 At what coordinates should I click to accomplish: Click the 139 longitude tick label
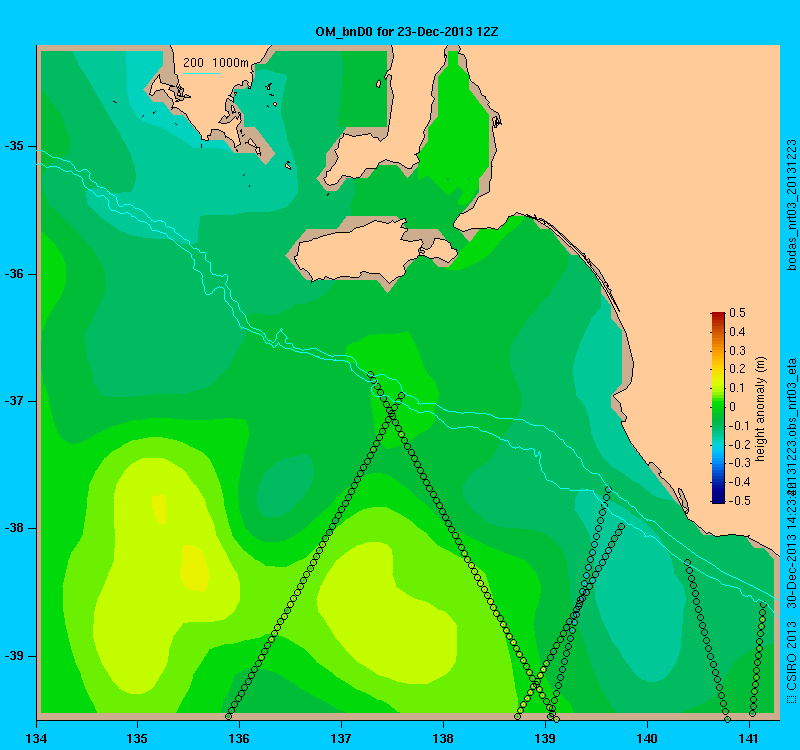[545, 738]
